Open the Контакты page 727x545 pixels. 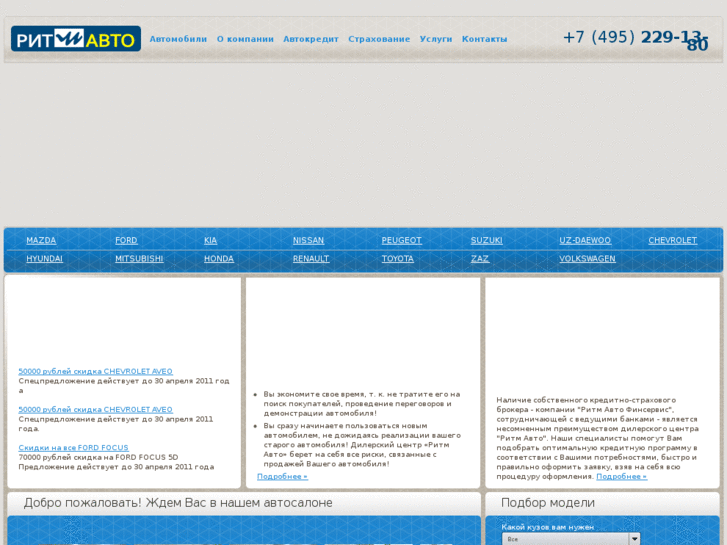click(x=484, y=39)
